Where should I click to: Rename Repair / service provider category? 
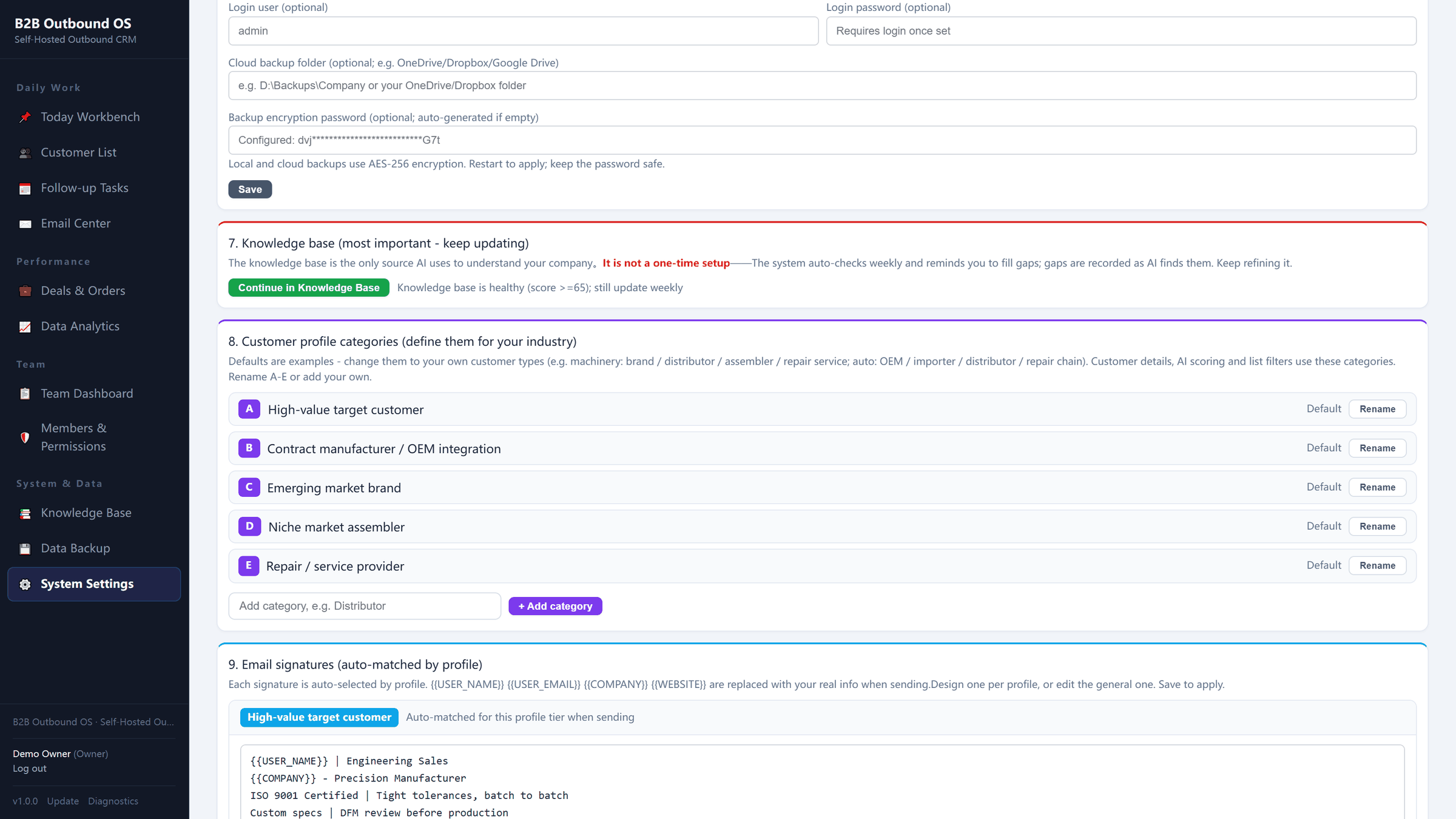(x=1377, y=565)
